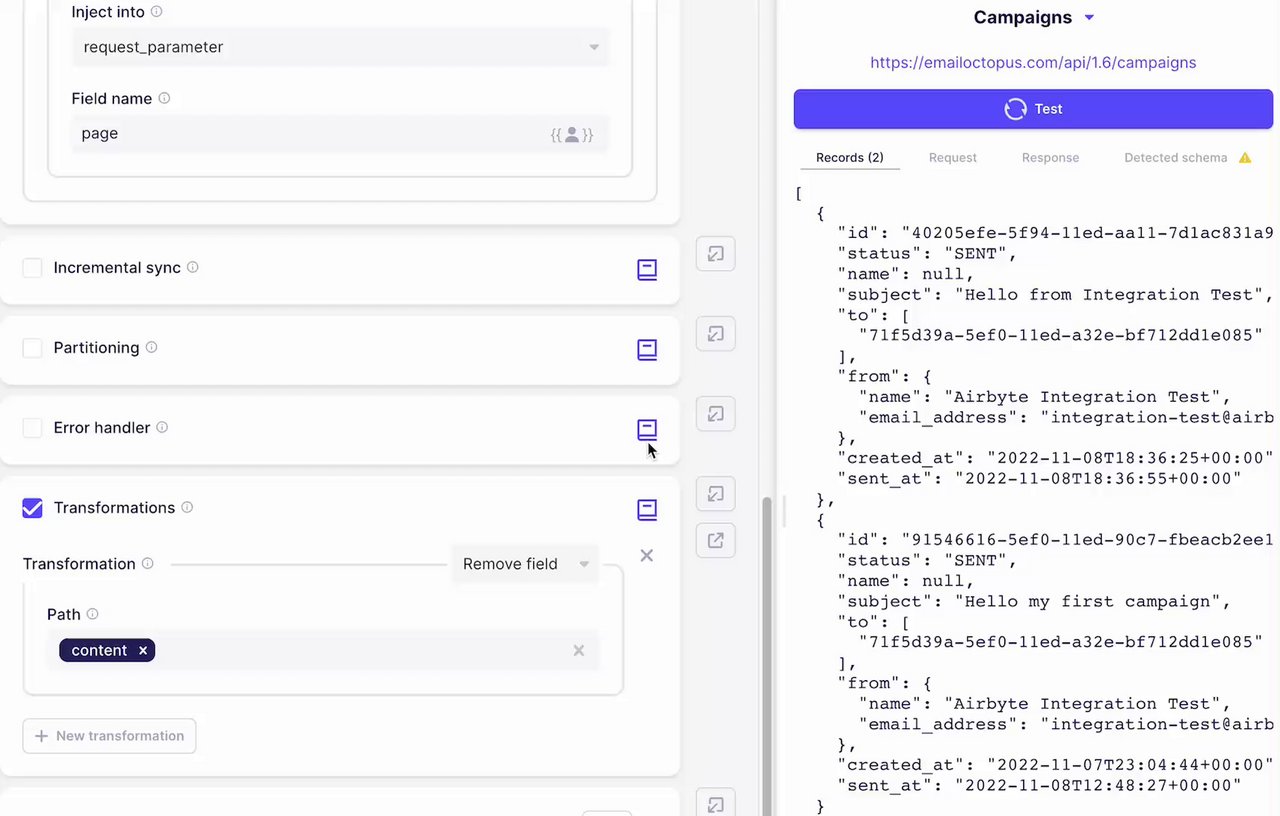Click info icon next to Field name
Screen dimensions: 1280x816
[x=164, y=99]
